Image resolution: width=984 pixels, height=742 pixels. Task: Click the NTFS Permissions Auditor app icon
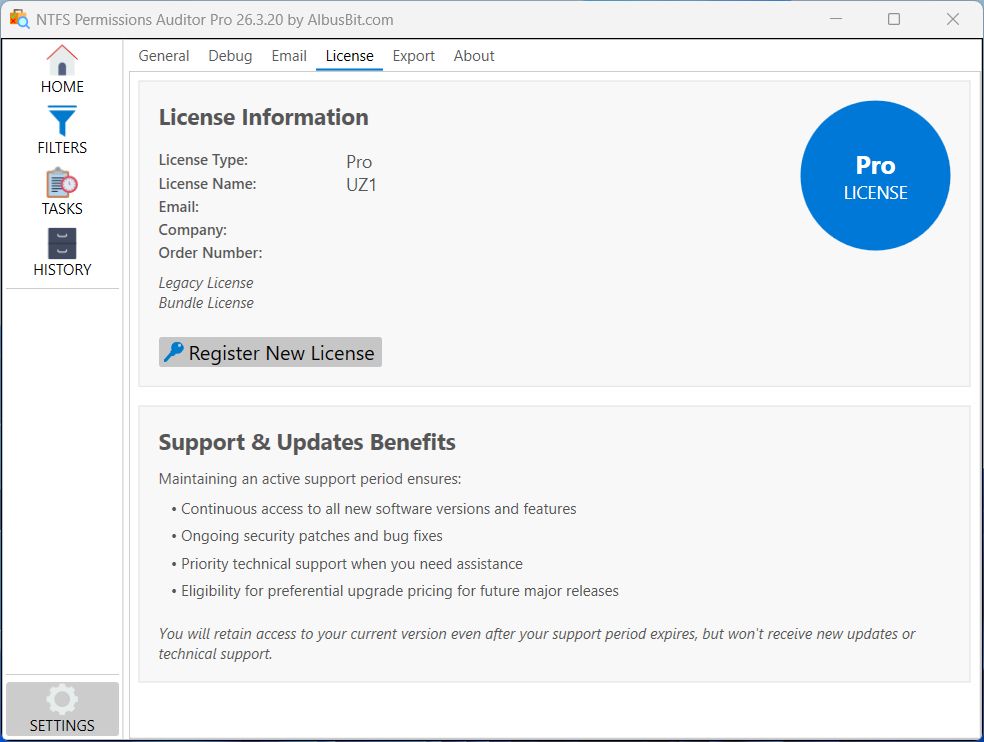click(x=19, y=19)
